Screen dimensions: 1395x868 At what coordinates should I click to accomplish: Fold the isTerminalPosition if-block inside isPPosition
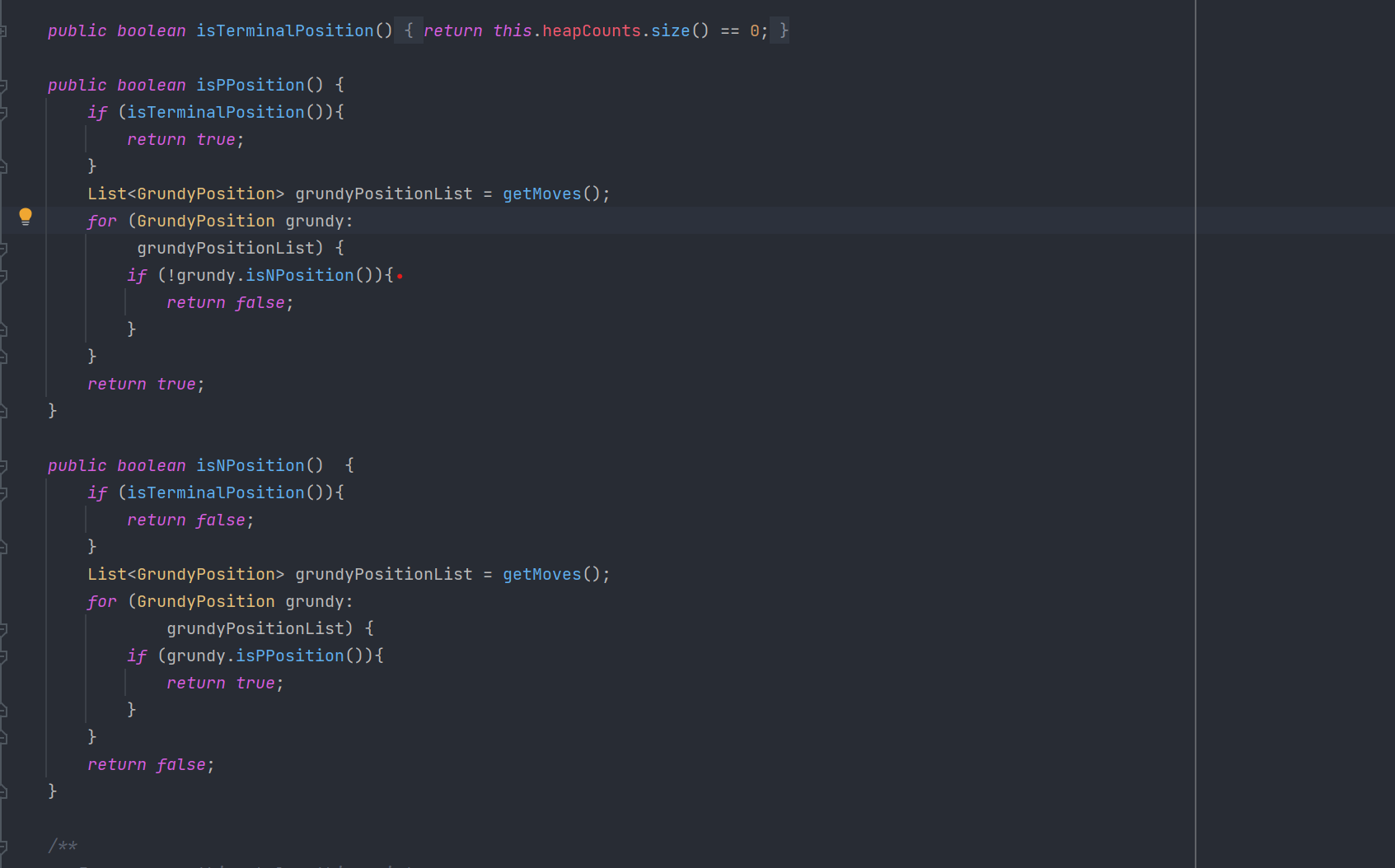pos(3,113)
